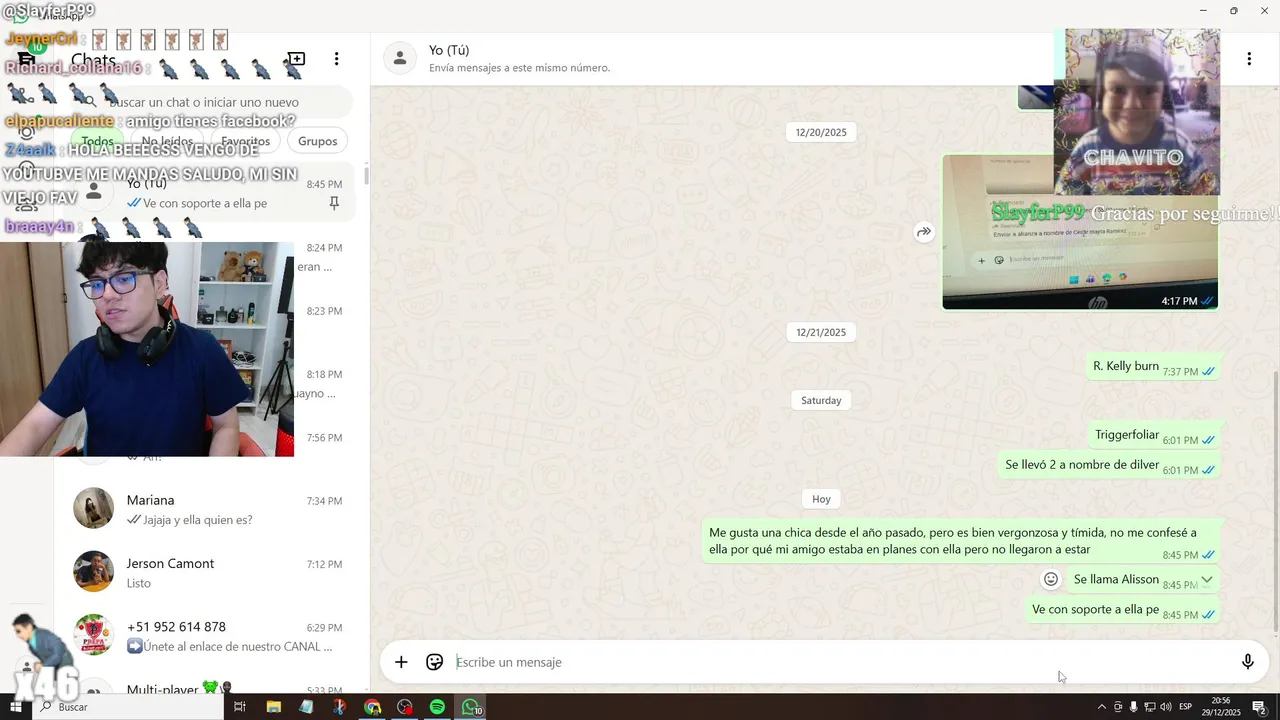Open Chrome from the taskbar
The height and width of the screenshot is (720, 1280).
click(372, 707)
